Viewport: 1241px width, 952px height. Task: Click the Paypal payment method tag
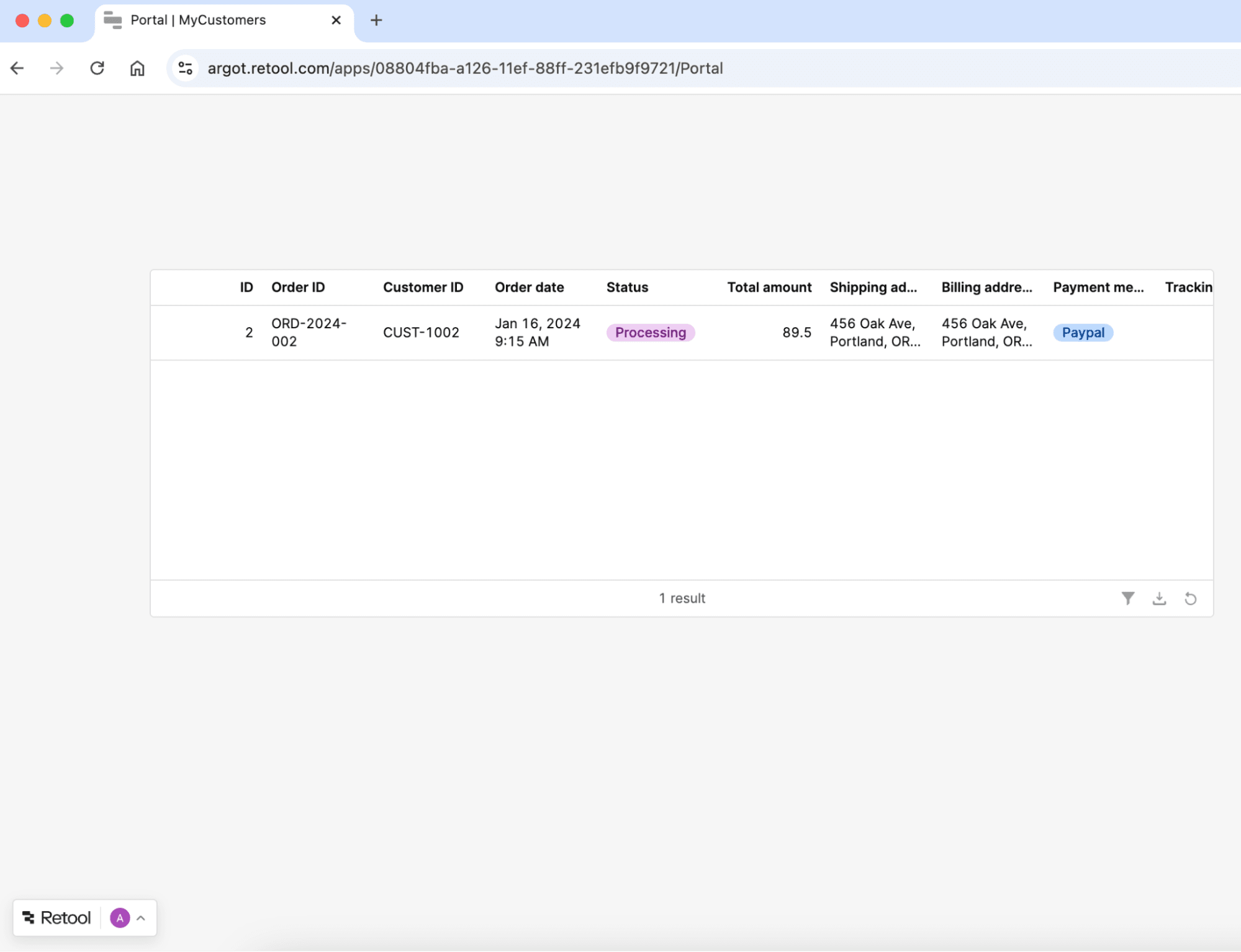tap(1082, 333)
